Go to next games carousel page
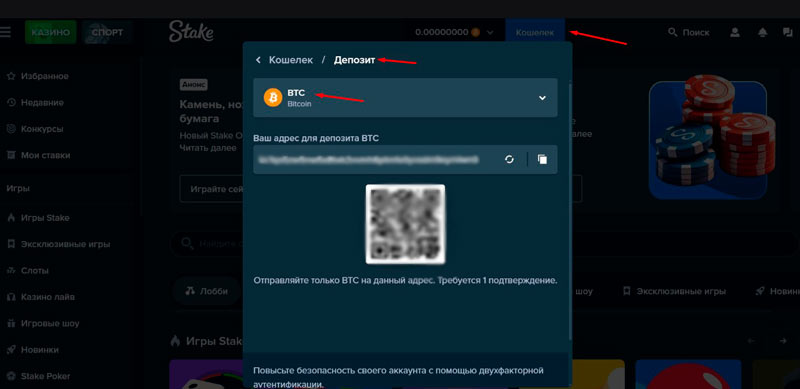 click(x=783, y=341)
